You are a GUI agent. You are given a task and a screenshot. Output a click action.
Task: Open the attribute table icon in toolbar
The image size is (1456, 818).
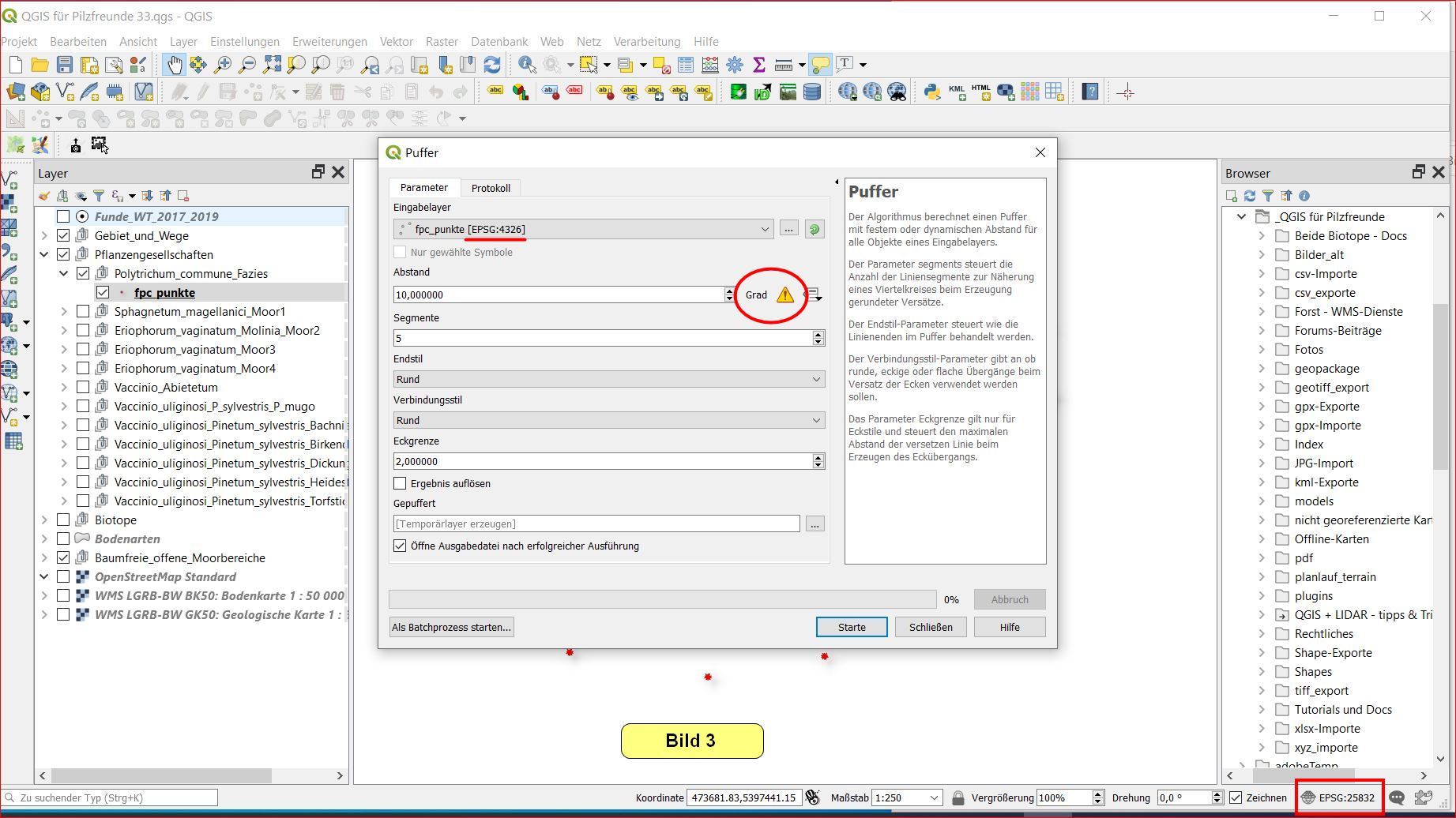(x=686, y=65)
